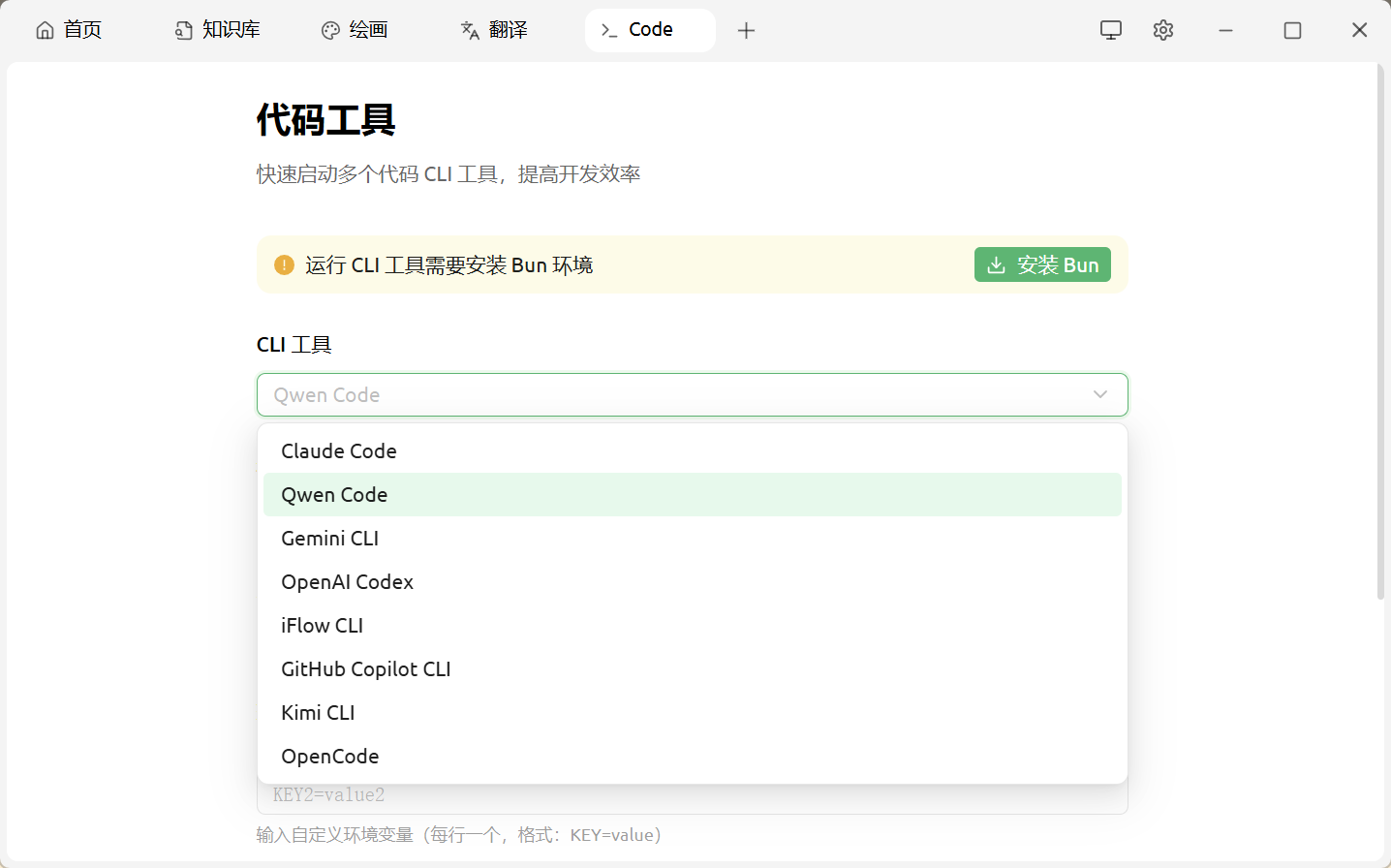Select iFlow CLI option
The image size is (1391, 868).
(322, 626)
